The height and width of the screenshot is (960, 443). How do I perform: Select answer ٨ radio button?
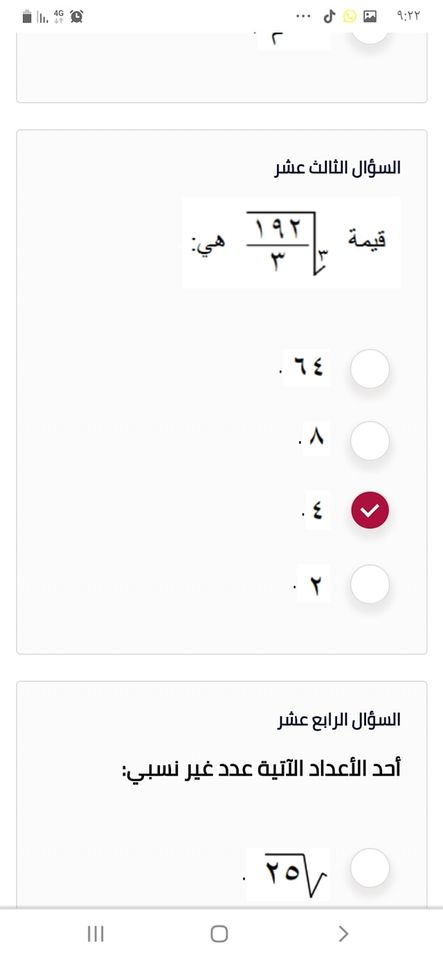coord(370,440)
